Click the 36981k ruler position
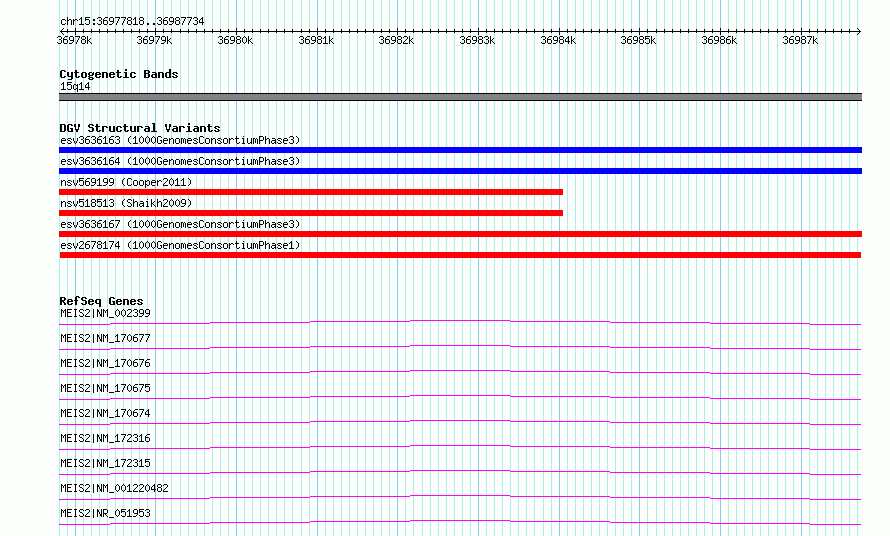 coord(316,40)
